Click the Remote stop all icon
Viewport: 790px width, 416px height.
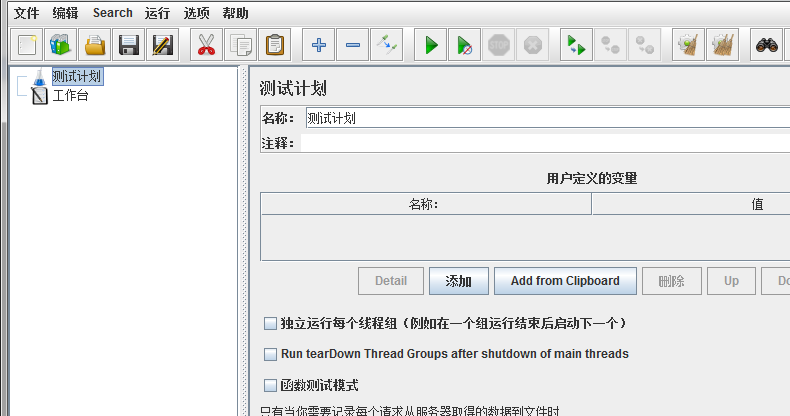(x=610, y=45)
